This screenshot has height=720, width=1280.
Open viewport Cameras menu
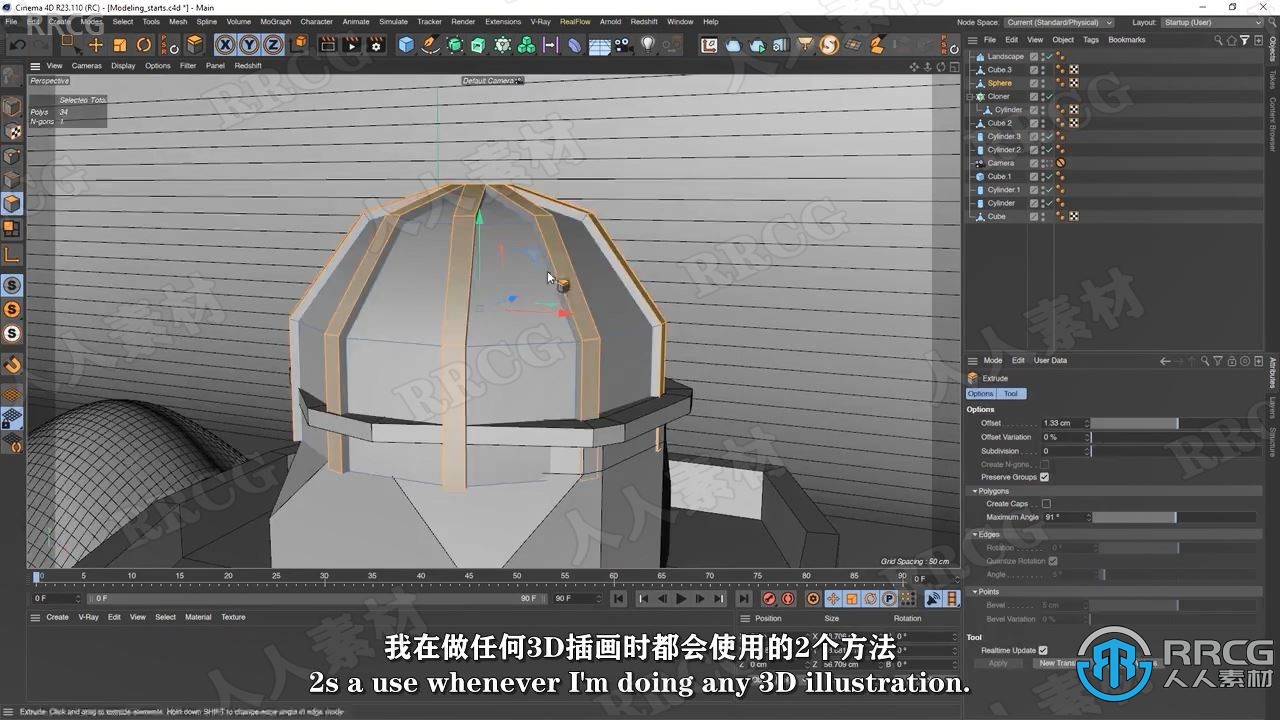click(x=87, y=66)
